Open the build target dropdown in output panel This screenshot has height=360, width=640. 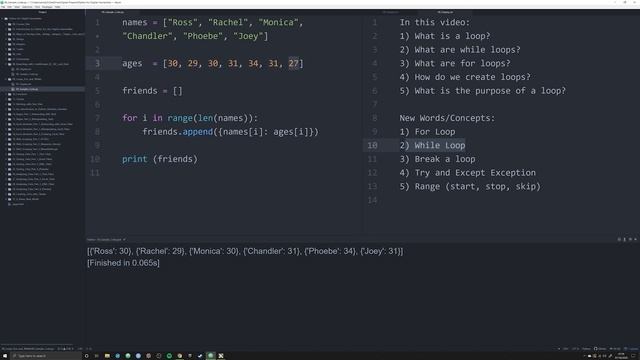coord(106,240)
